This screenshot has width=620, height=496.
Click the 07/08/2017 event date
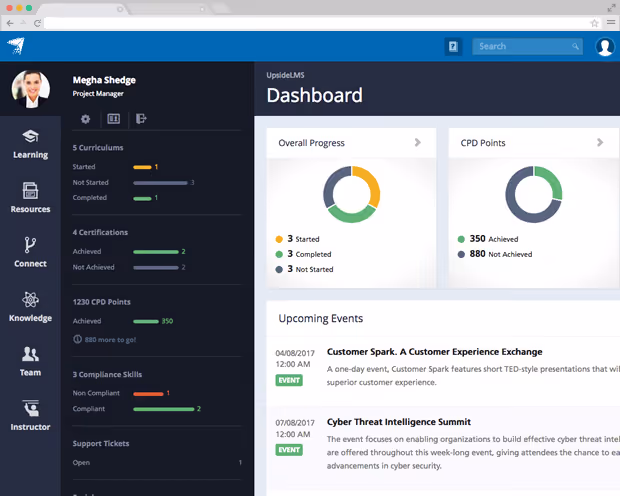295,423
